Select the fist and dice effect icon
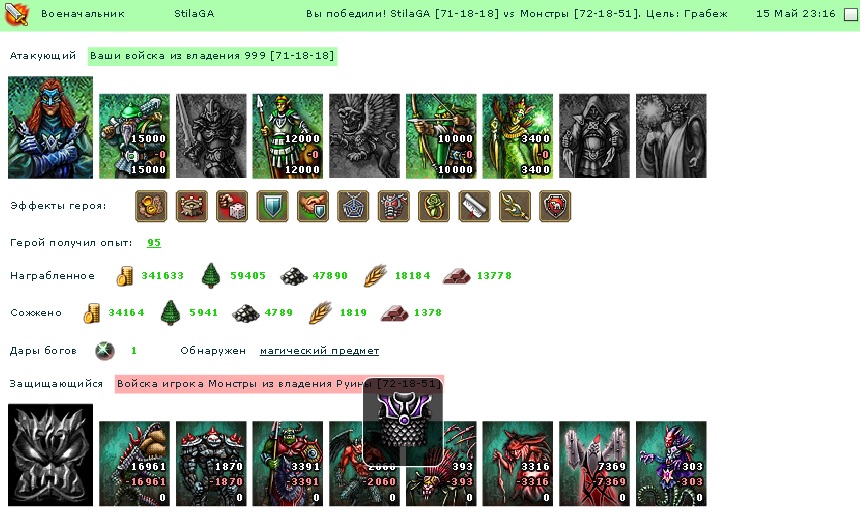This screenshot has width=860, height=513. coord(232,206)
